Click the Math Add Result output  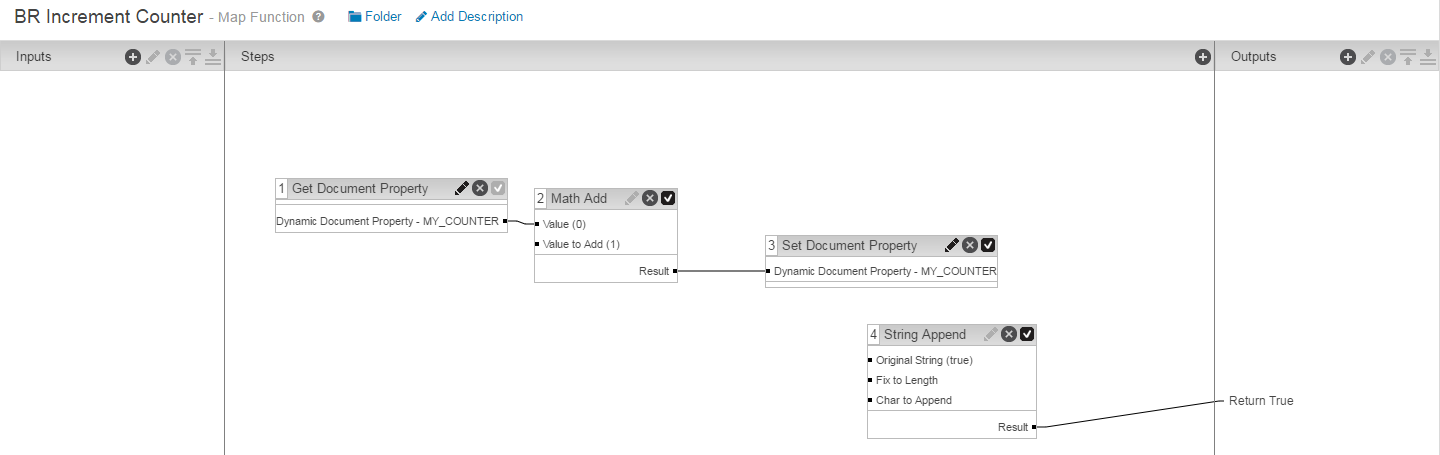coord(654,271)
